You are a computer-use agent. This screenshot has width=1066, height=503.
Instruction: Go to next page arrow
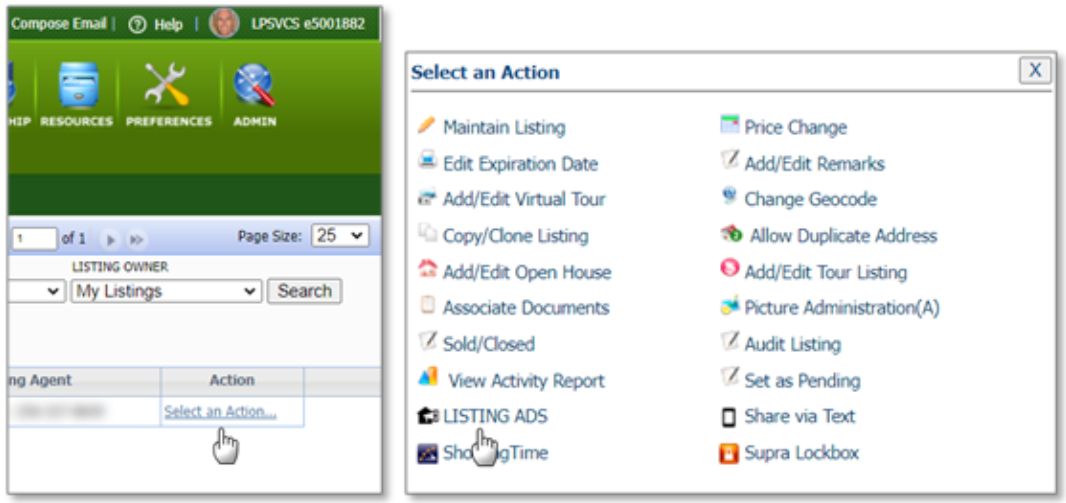(112, 239)
